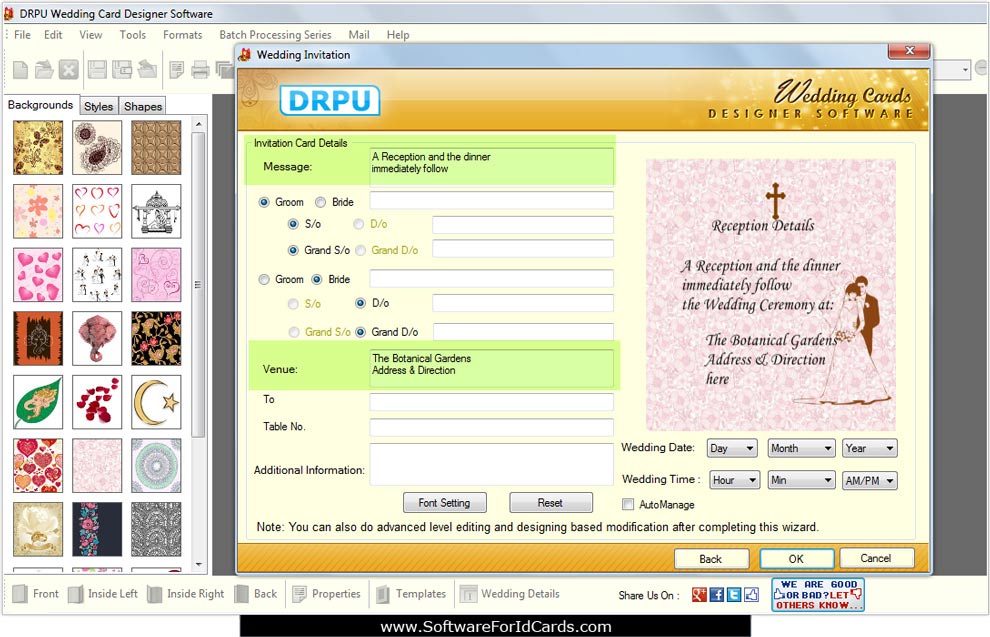The image size is (990, 637).
Task: Select the paisley flower background
Action: [97, 147]
